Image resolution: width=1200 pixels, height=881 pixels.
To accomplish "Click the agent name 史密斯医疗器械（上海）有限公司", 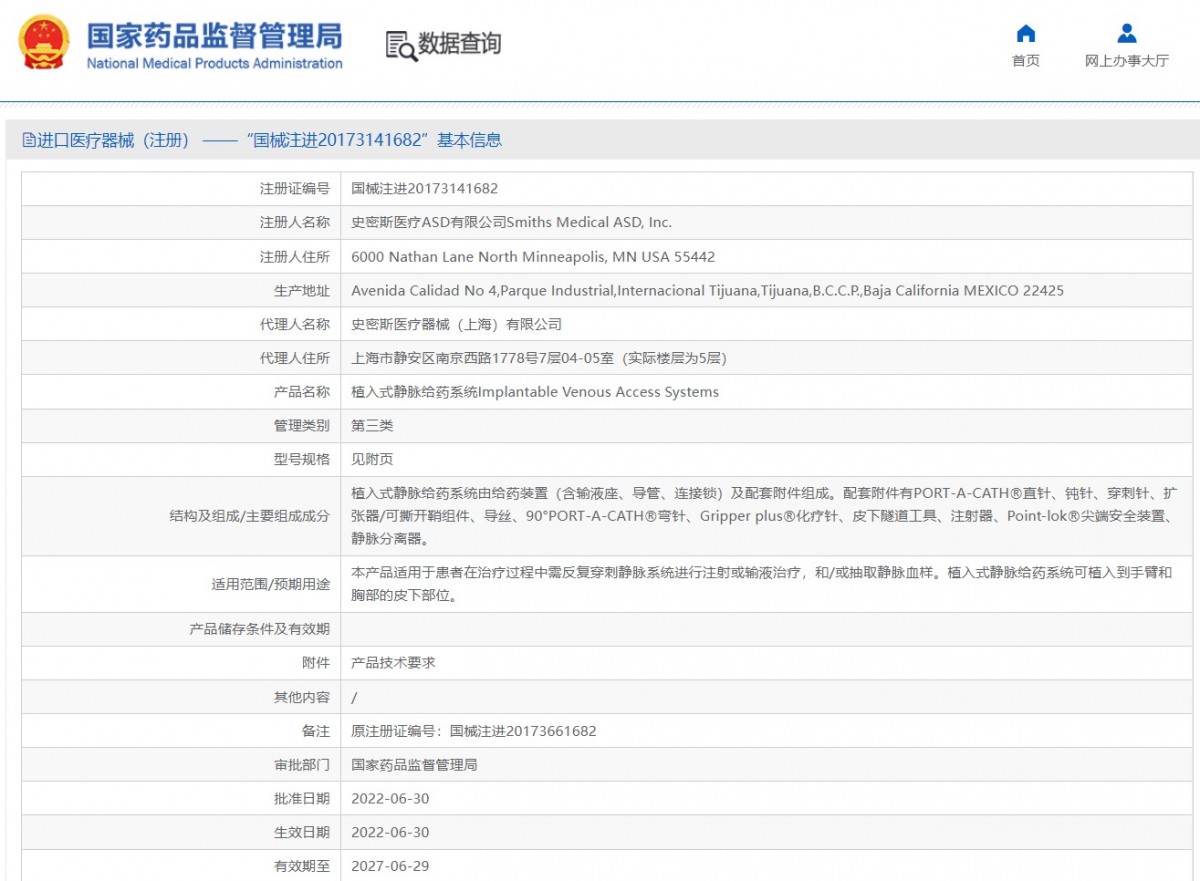I will tap(456, 324).
